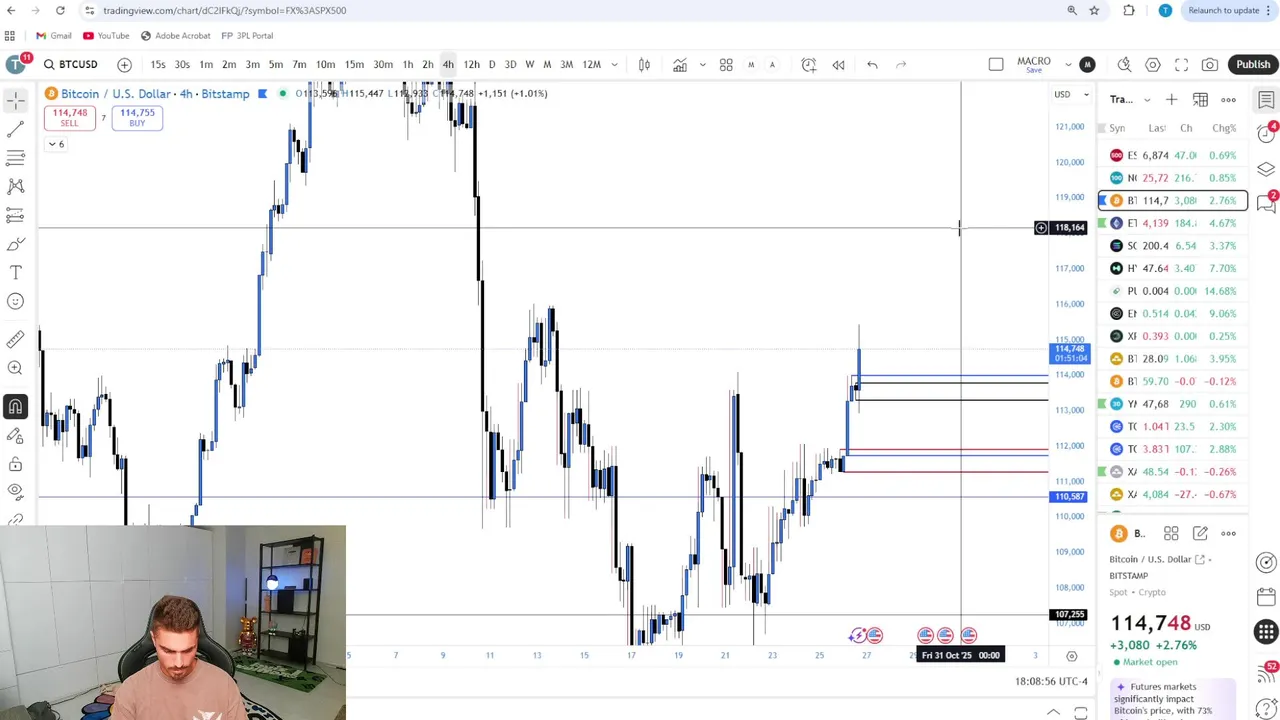
Task: Open chart settings hexagon icon
Action: pyautogui.click(x=1153, y=65)
